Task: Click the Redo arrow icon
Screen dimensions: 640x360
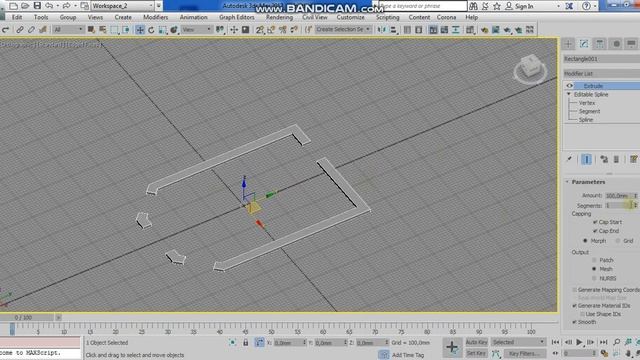Action: (66, 6)
